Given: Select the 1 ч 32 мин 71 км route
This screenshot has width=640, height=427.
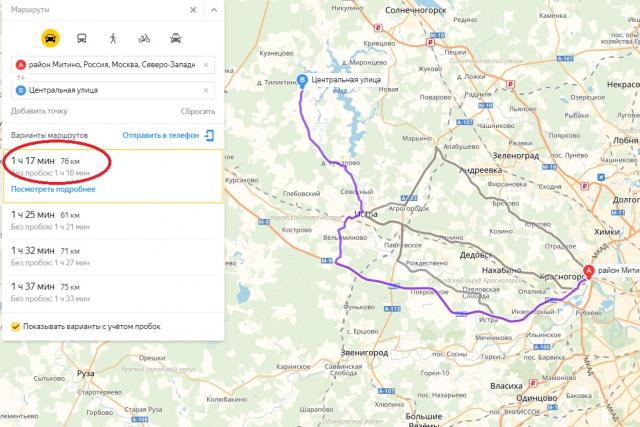Looking at the screenshot, I should click(113, 257).
